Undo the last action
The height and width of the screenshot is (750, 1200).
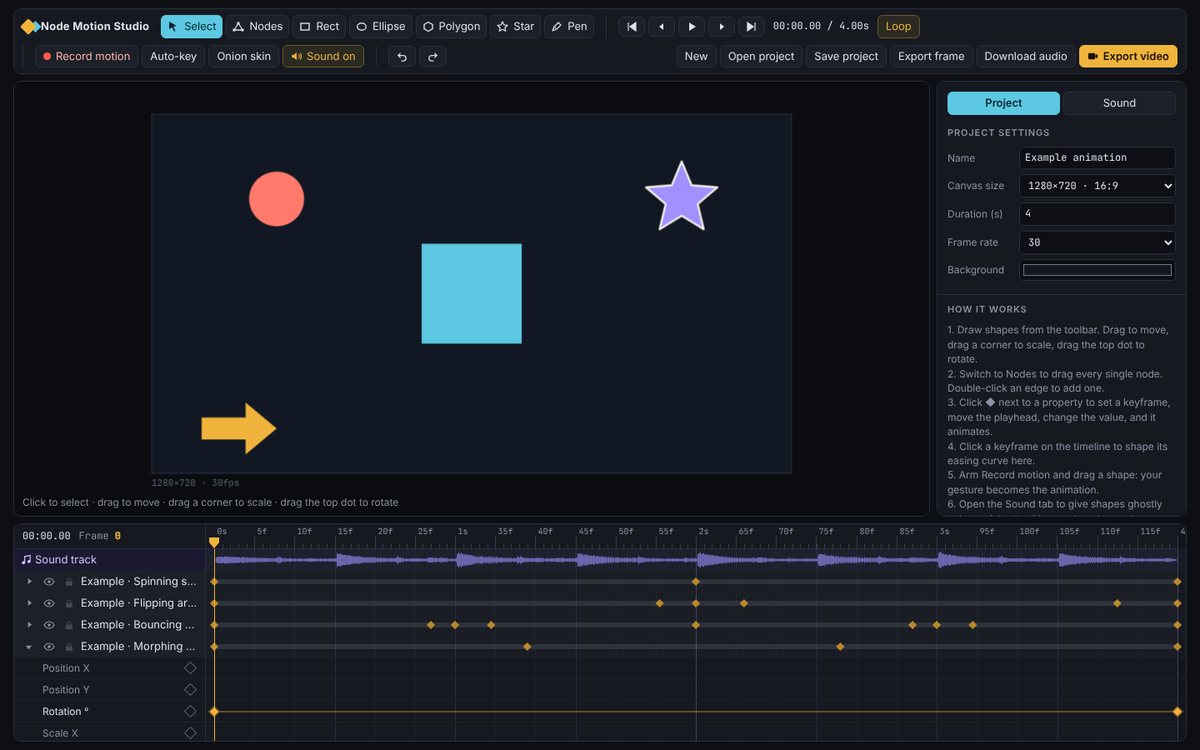pyautogui.click(x=402, y=56)
